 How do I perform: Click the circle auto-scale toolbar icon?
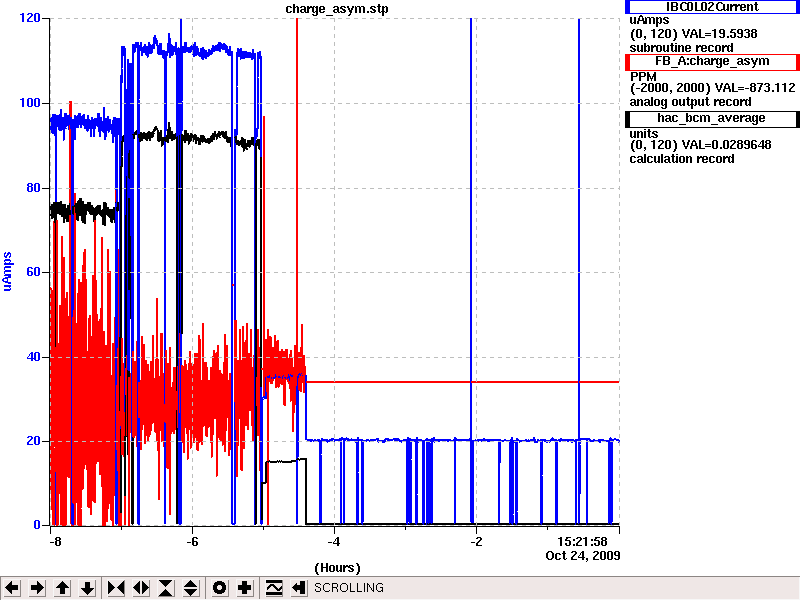pos(219,588)
